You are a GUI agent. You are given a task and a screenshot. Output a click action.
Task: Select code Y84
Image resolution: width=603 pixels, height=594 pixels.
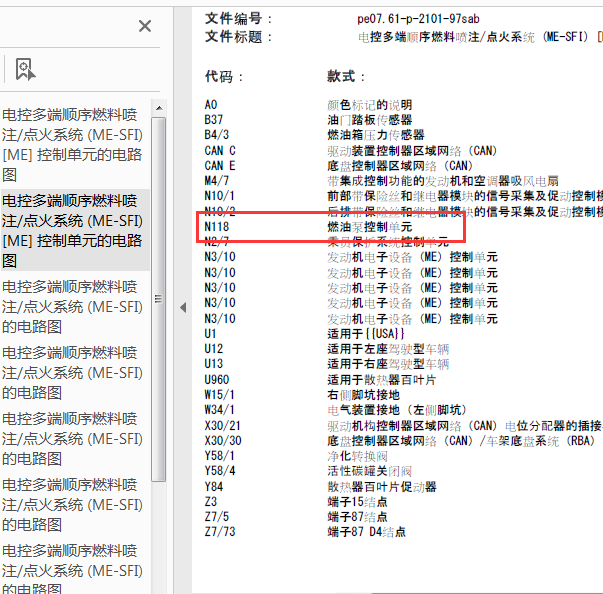coord(213,487)
